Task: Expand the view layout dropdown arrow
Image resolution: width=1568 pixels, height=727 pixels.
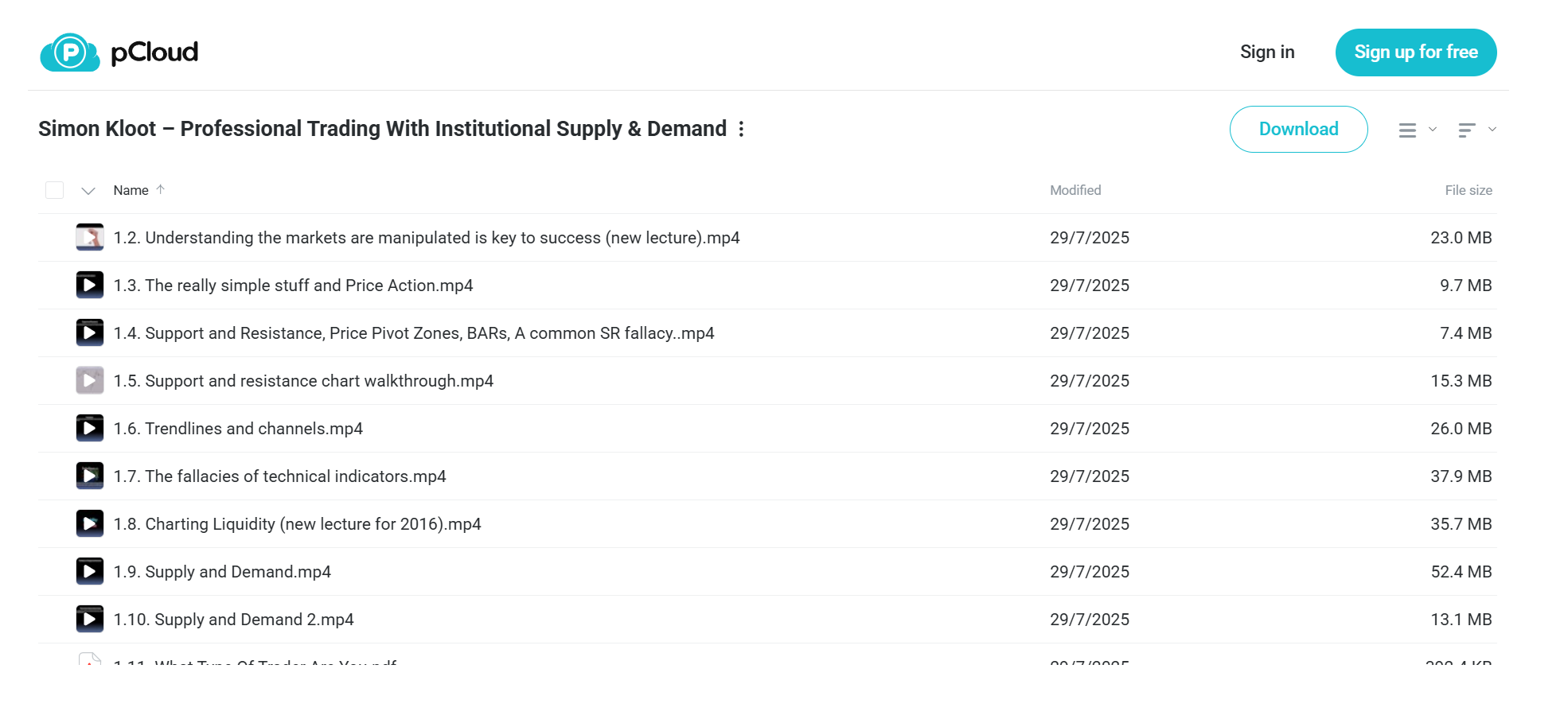Action: (x=1433, y=129)
